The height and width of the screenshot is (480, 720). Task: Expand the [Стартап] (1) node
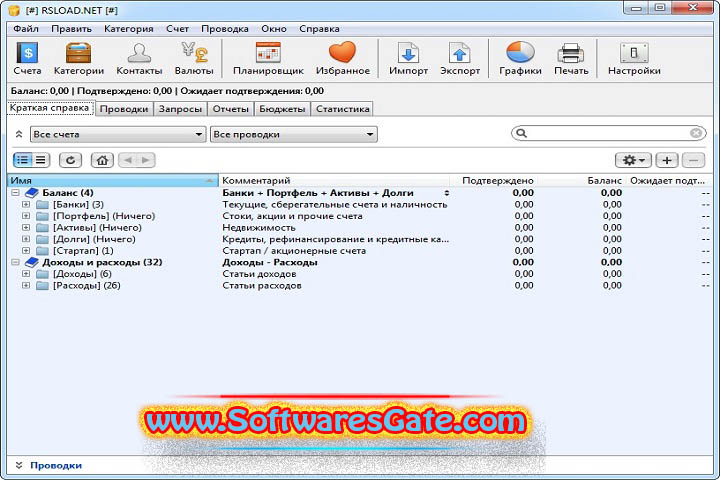[26, 250]
